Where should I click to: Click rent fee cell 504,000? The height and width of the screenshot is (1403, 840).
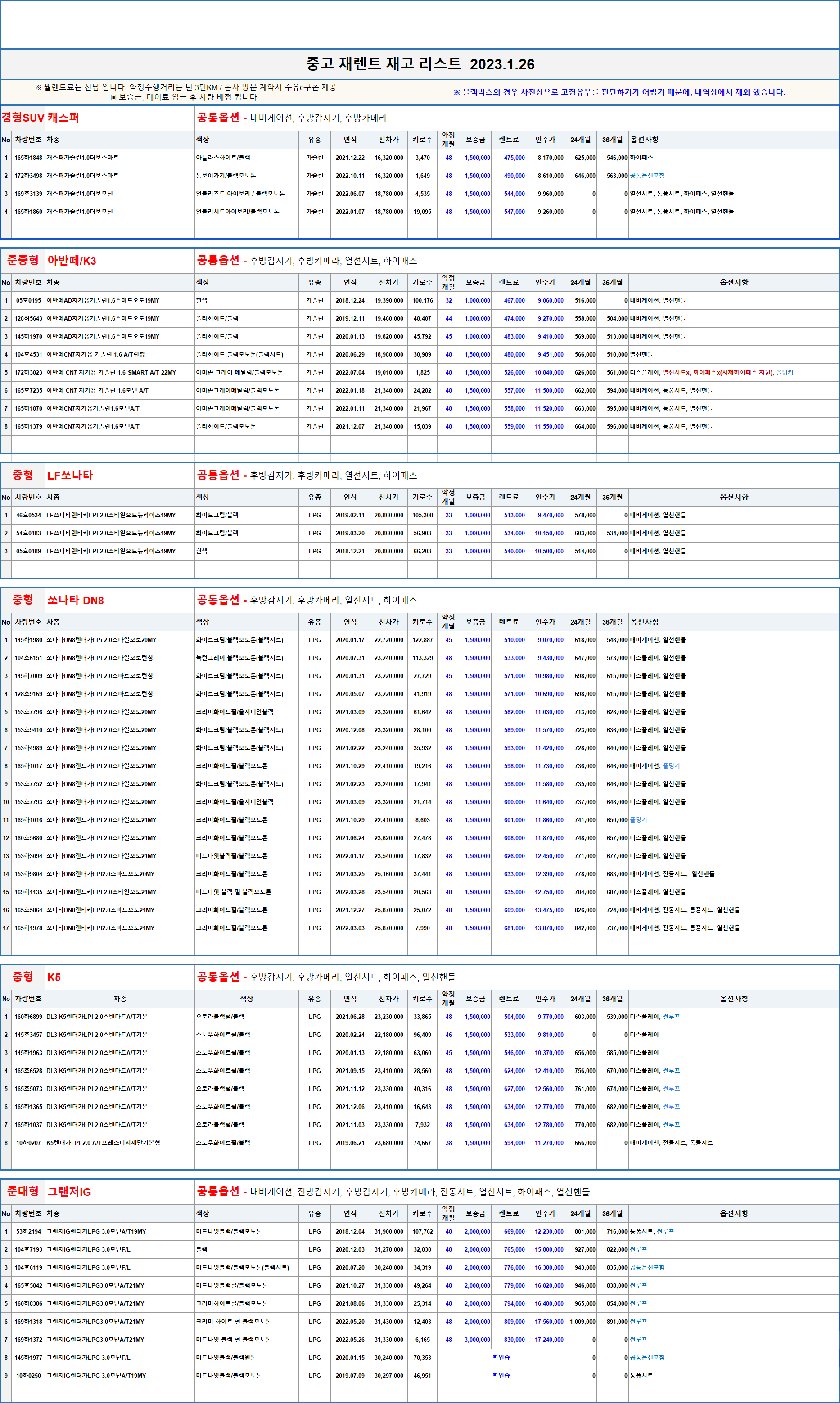click(x=509, y=1017)
